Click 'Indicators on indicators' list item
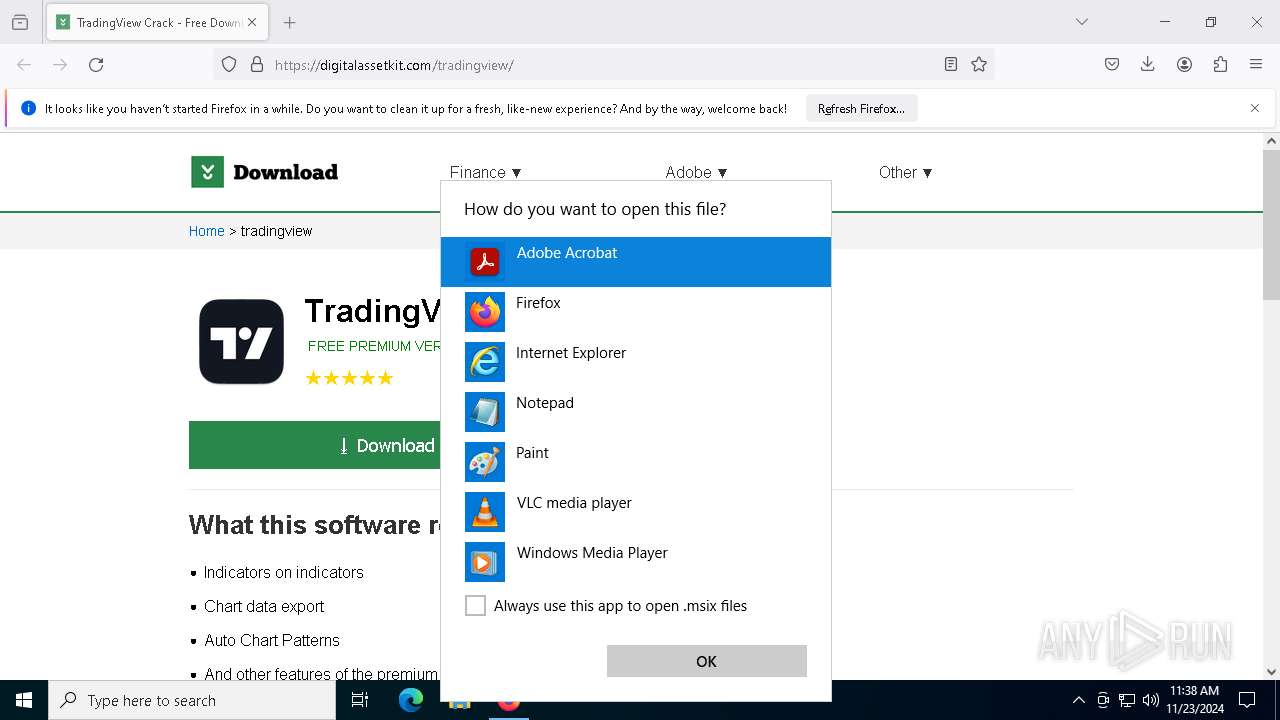Viewport: 1280px width, 720px height. pyautogui.click(x=284, y=572)
